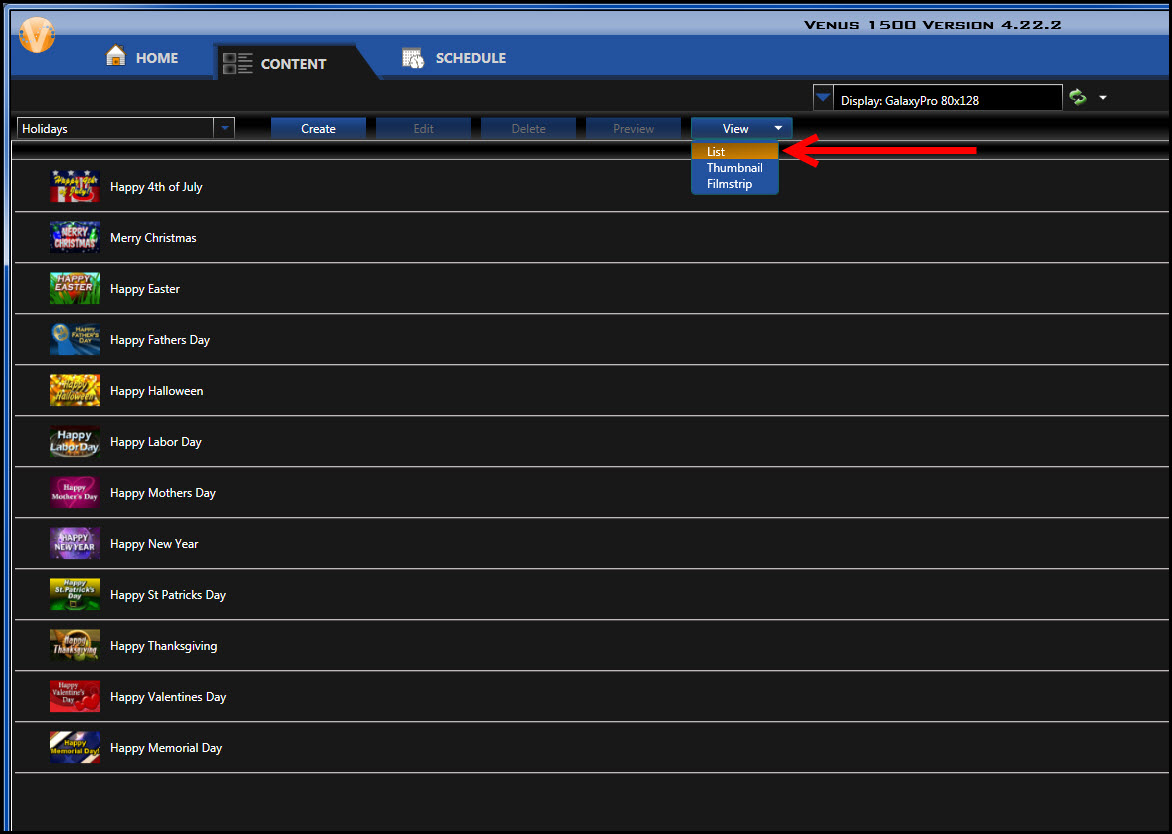Click the Schedule calendar icon
Viewport: 1172px width, 834px height.
[x=413, y=57]
